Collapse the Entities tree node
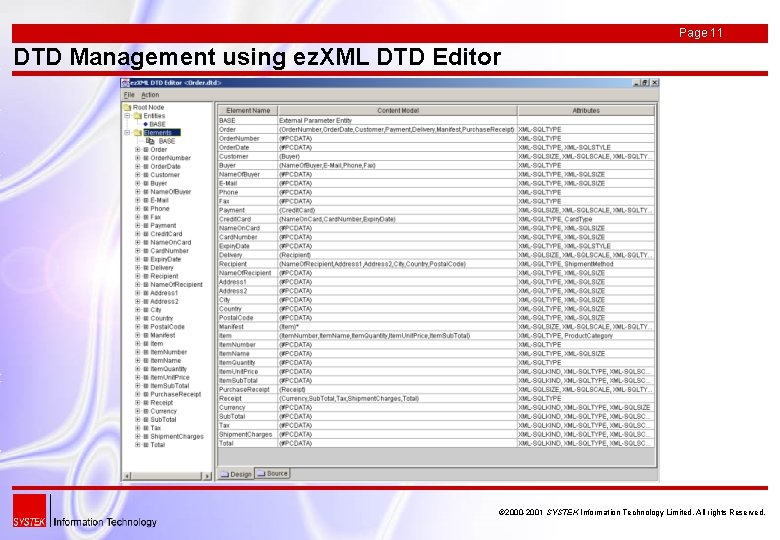This screenshot has width=780, height=540. point(127,116)
